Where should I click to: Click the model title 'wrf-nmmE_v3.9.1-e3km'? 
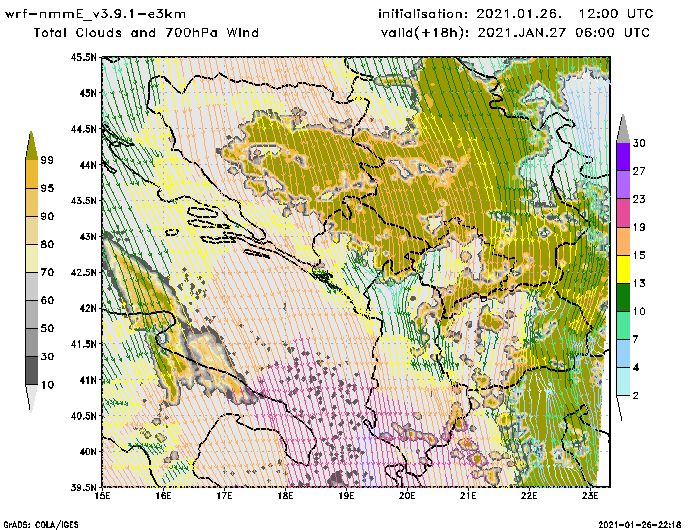(x=95, y=14)
